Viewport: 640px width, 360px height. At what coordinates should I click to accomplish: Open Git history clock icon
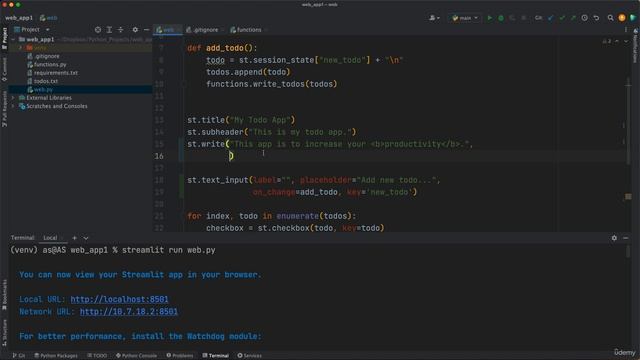coord(584,18)
